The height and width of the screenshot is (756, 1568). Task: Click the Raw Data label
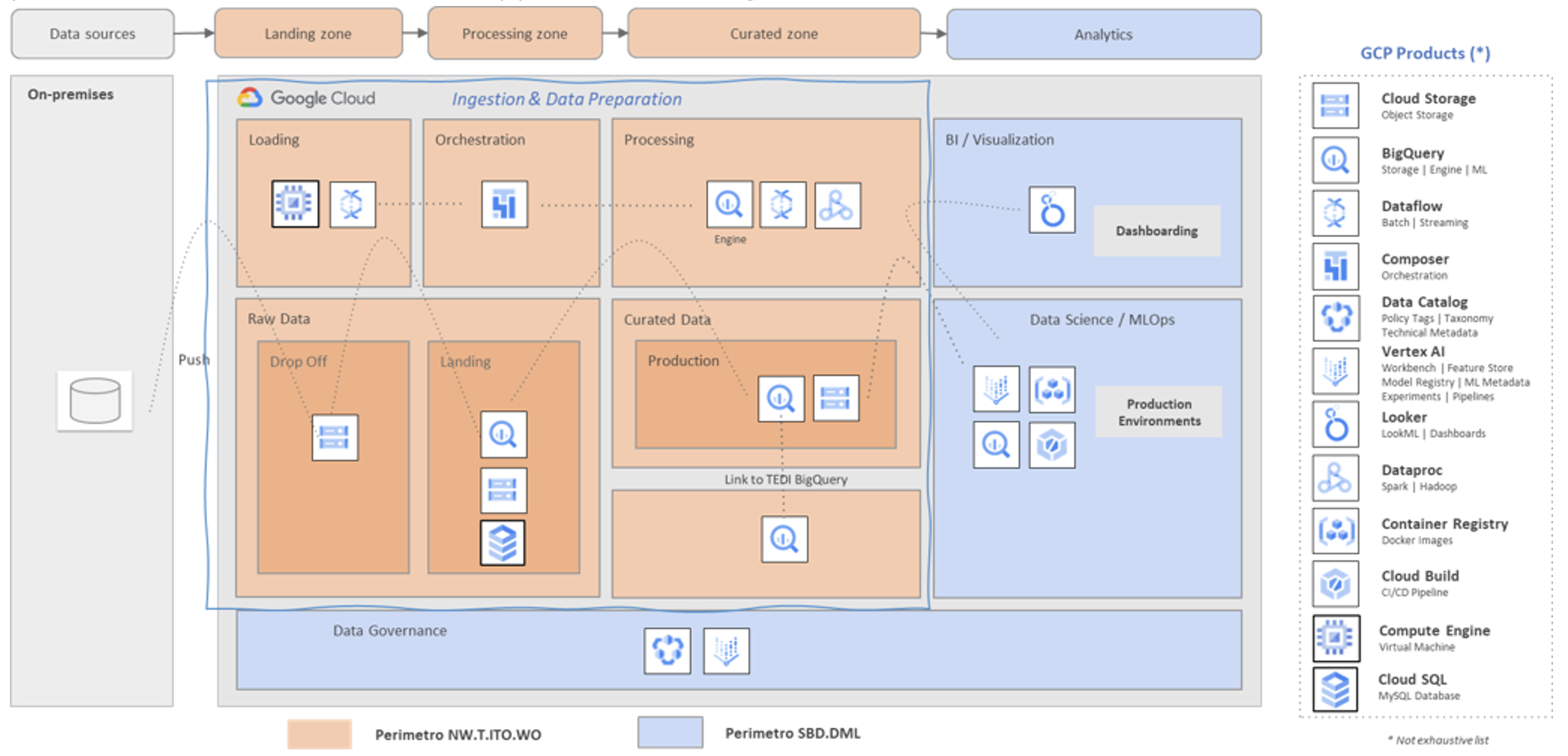pyautogui.click(x=279, y=319)
